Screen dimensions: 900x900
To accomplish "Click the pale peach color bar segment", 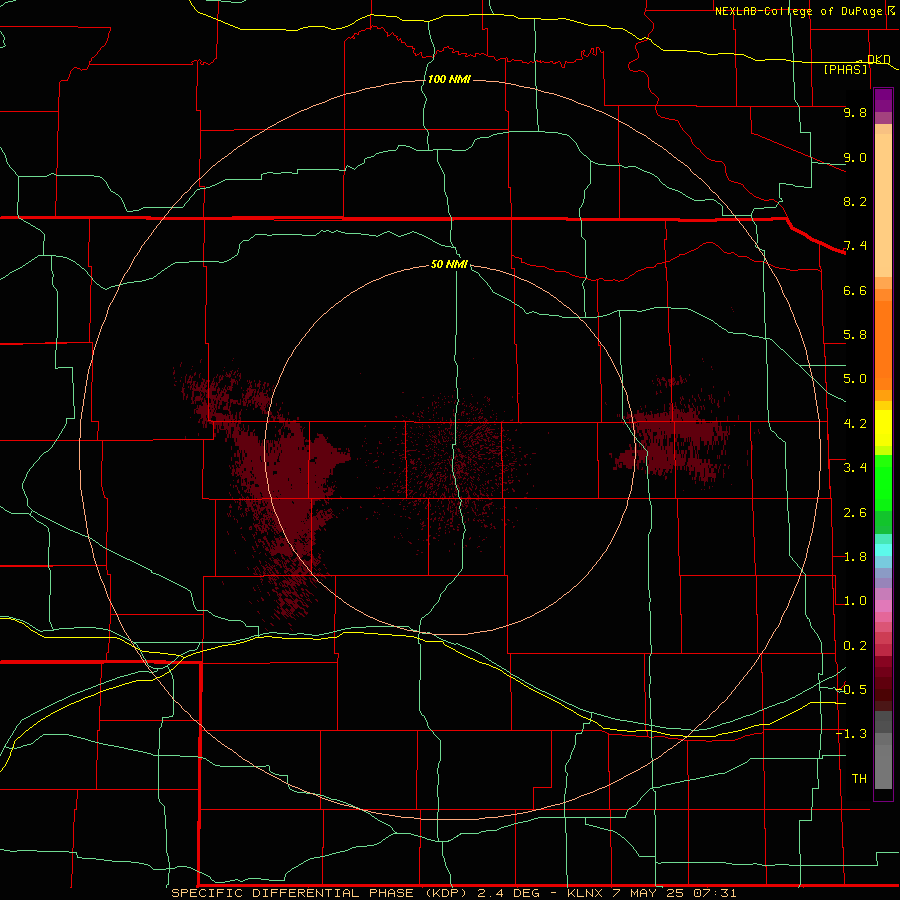I will 883,205.
